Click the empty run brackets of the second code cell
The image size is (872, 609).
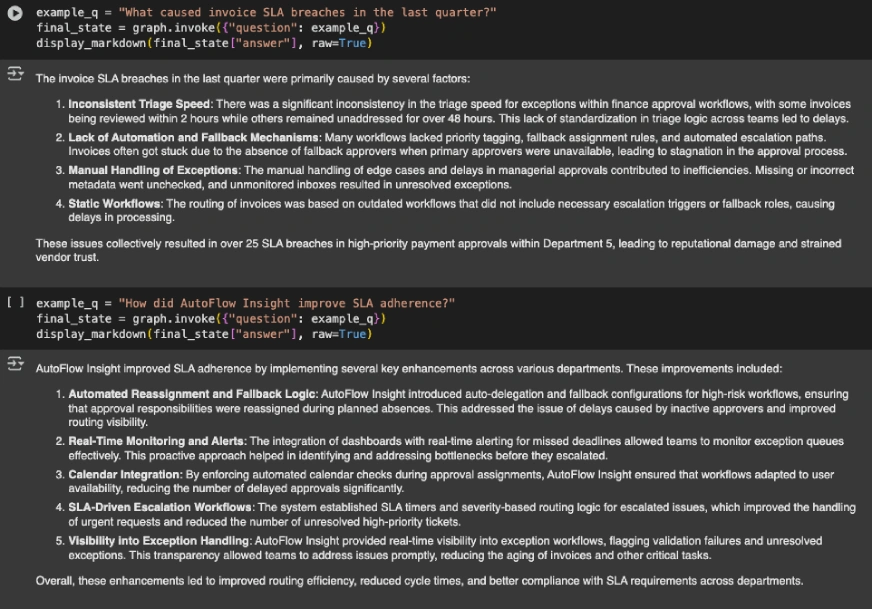pos(15,302)
